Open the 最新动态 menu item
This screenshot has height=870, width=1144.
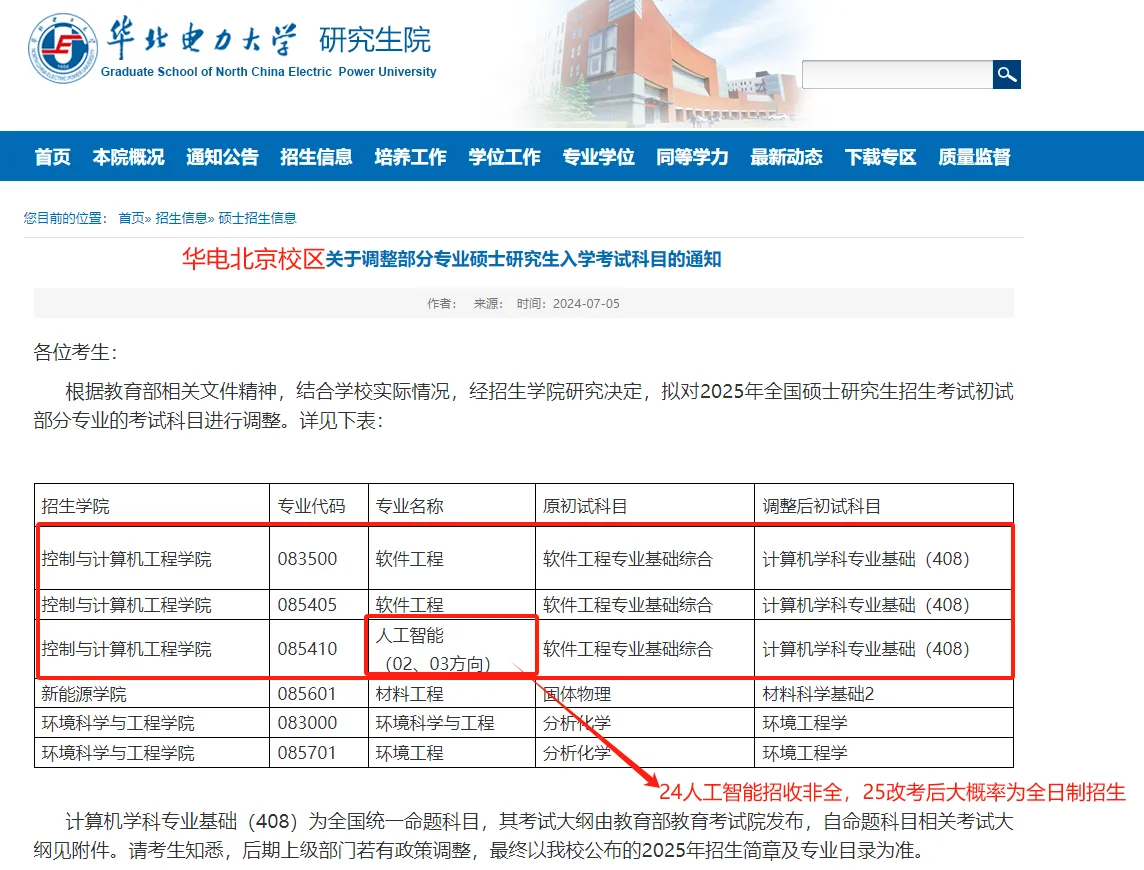(786, 157)
